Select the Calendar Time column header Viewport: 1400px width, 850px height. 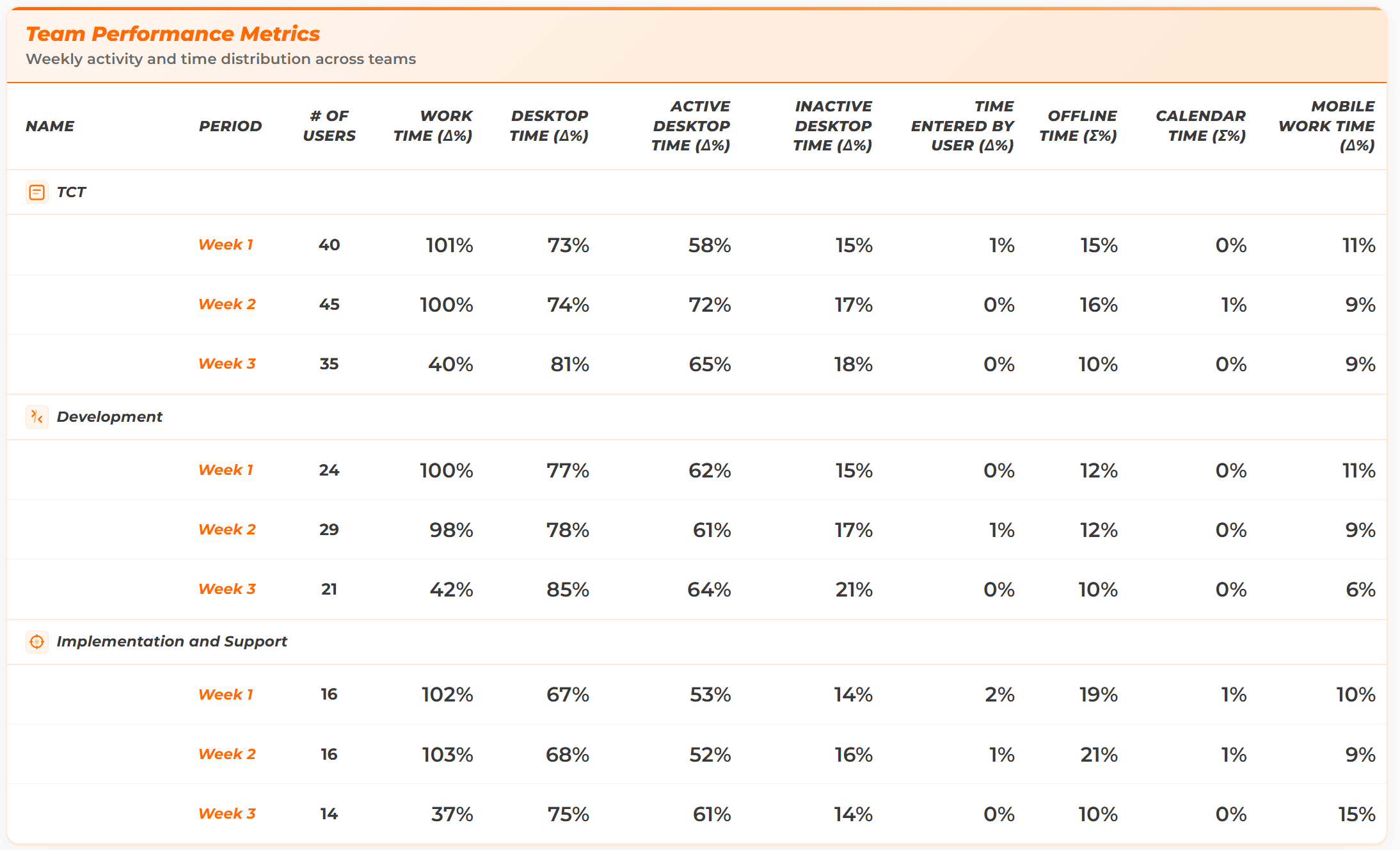[x=1201, y=125]
